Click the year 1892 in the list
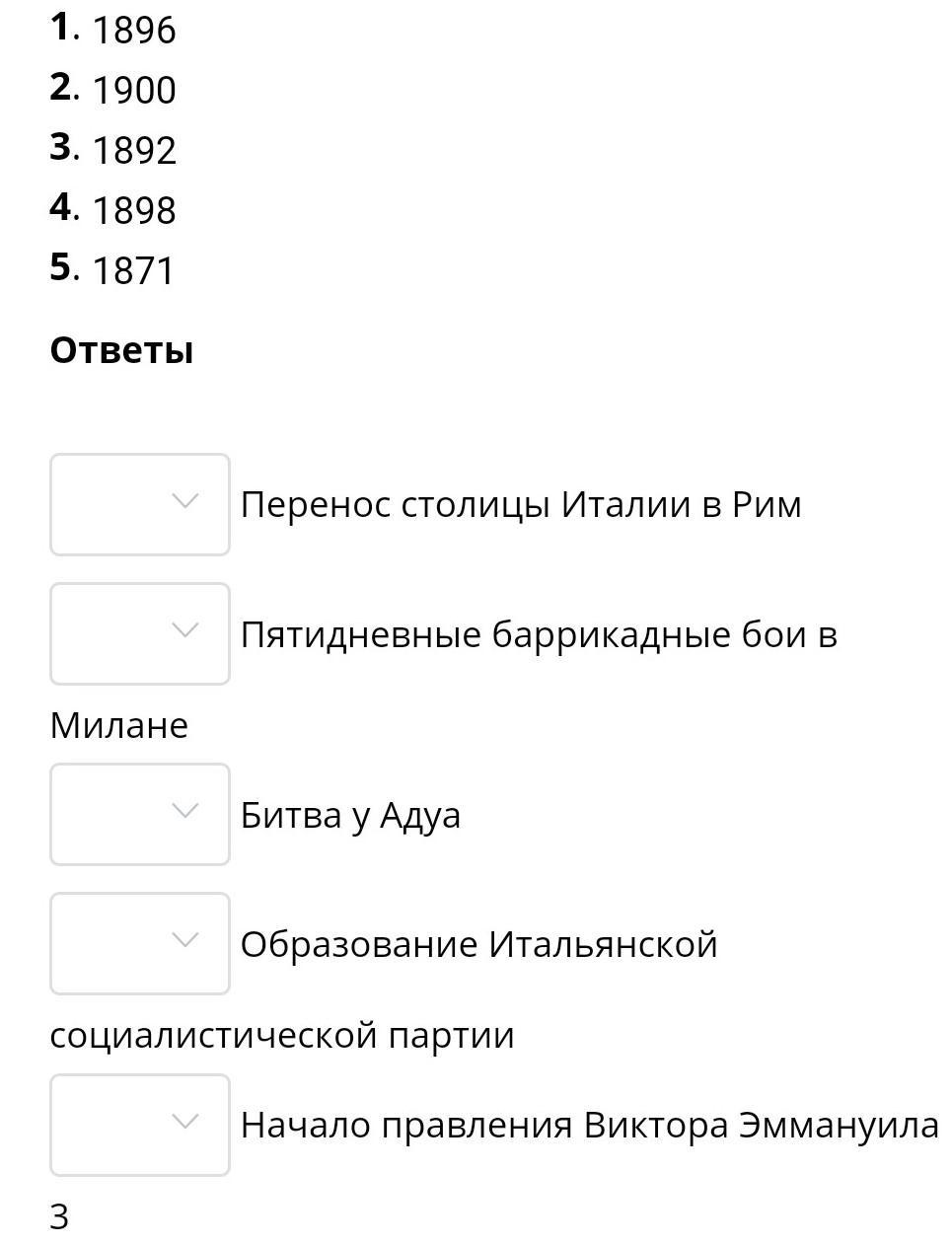This screenshot has width=952, height=1245. coord(134,151)
